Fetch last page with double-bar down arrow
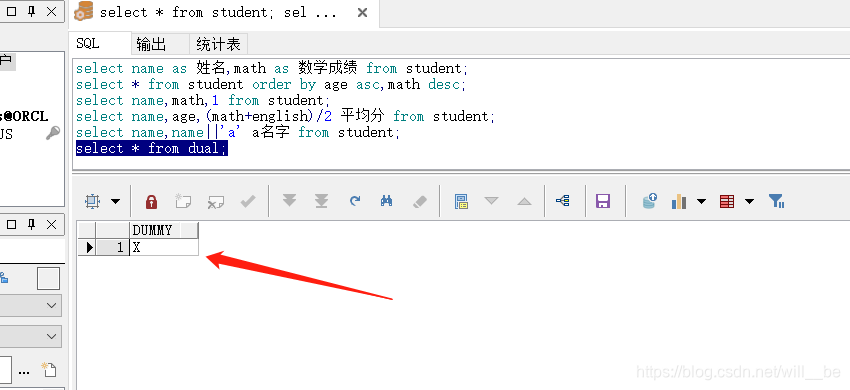This screenshot has width=850, height=390. coord(322,201)
